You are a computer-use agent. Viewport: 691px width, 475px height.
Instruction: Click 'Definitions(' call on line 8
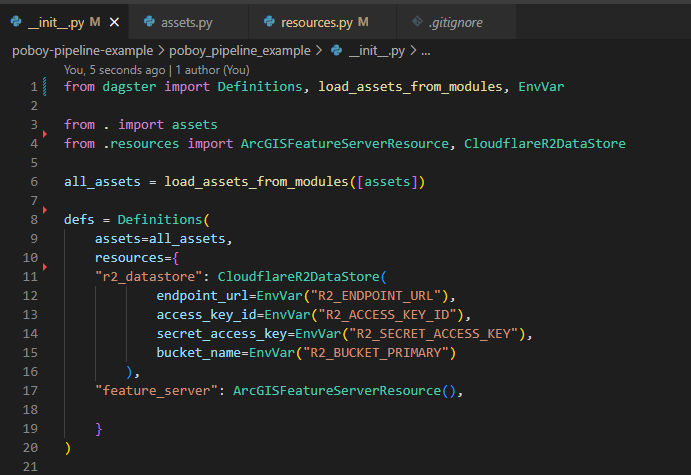click(163, 219)
